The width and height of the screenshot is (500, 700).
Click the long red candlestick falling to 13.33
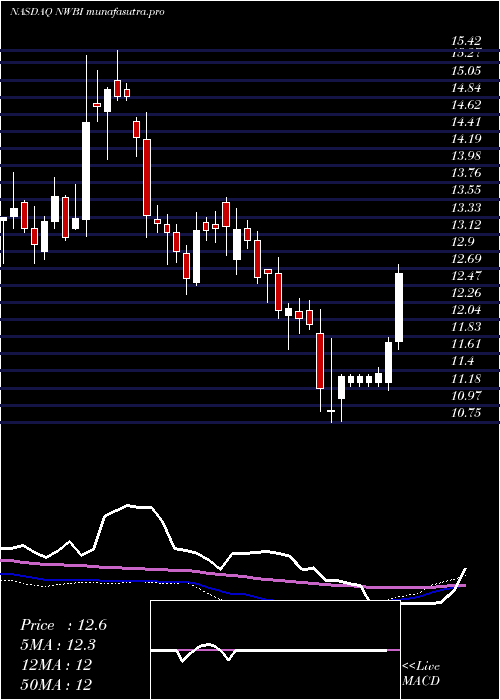[146, 177]
